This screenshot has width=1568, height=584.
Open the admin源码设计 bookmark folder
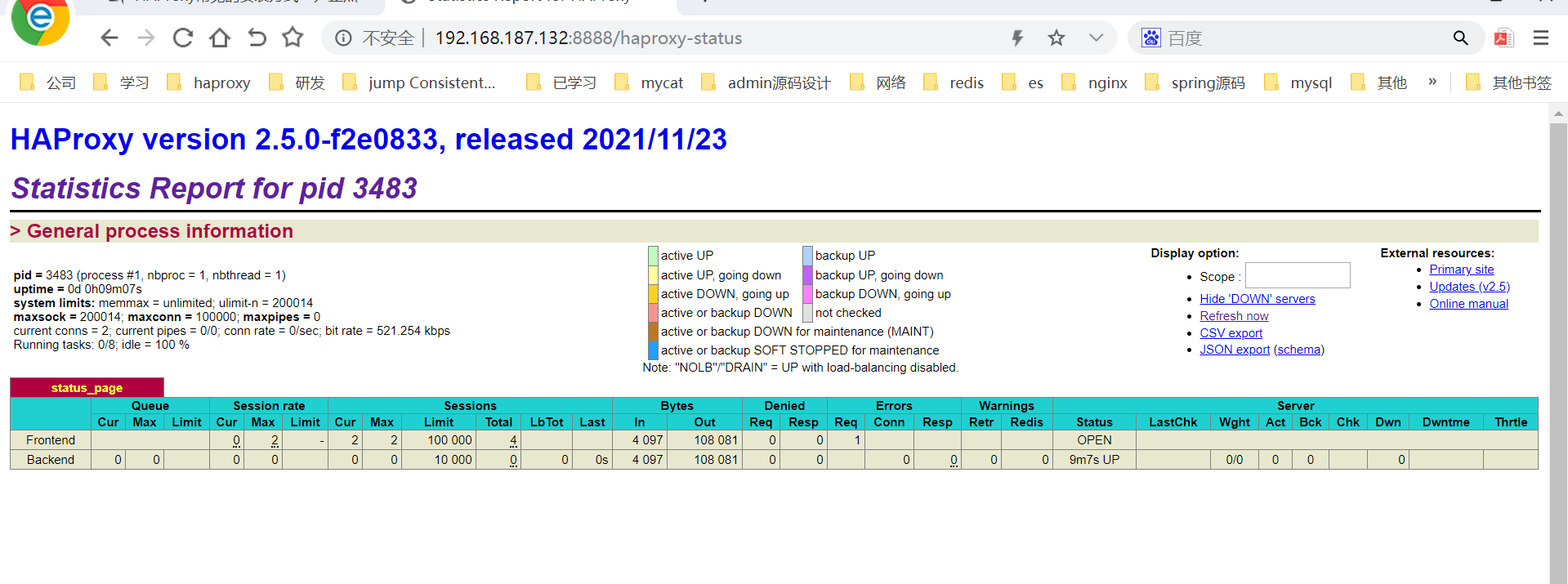(766, 82)
